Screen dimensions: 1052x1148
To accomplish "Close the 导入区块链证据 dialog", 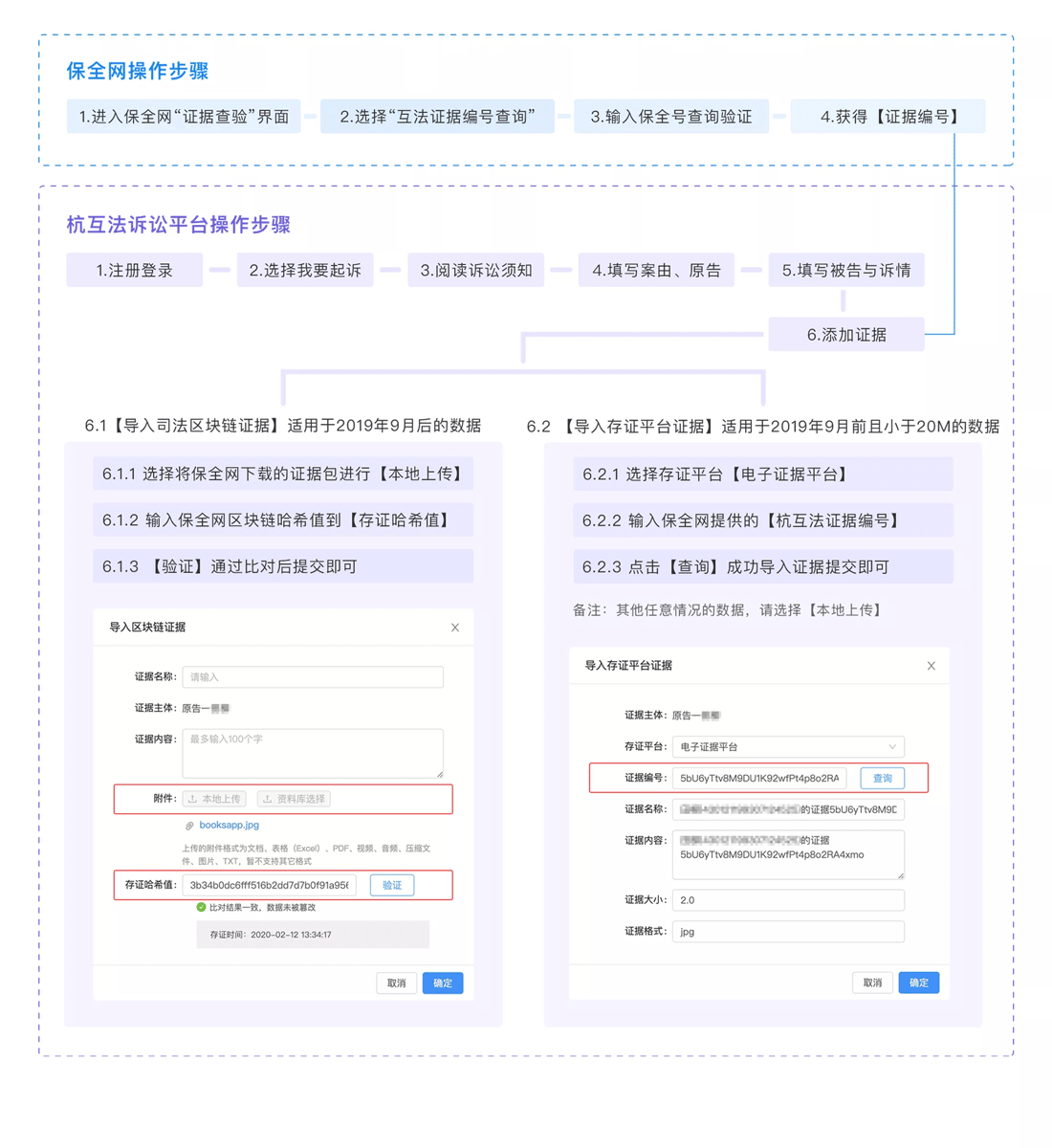I will pyautogui.click(x=455, y=628).
